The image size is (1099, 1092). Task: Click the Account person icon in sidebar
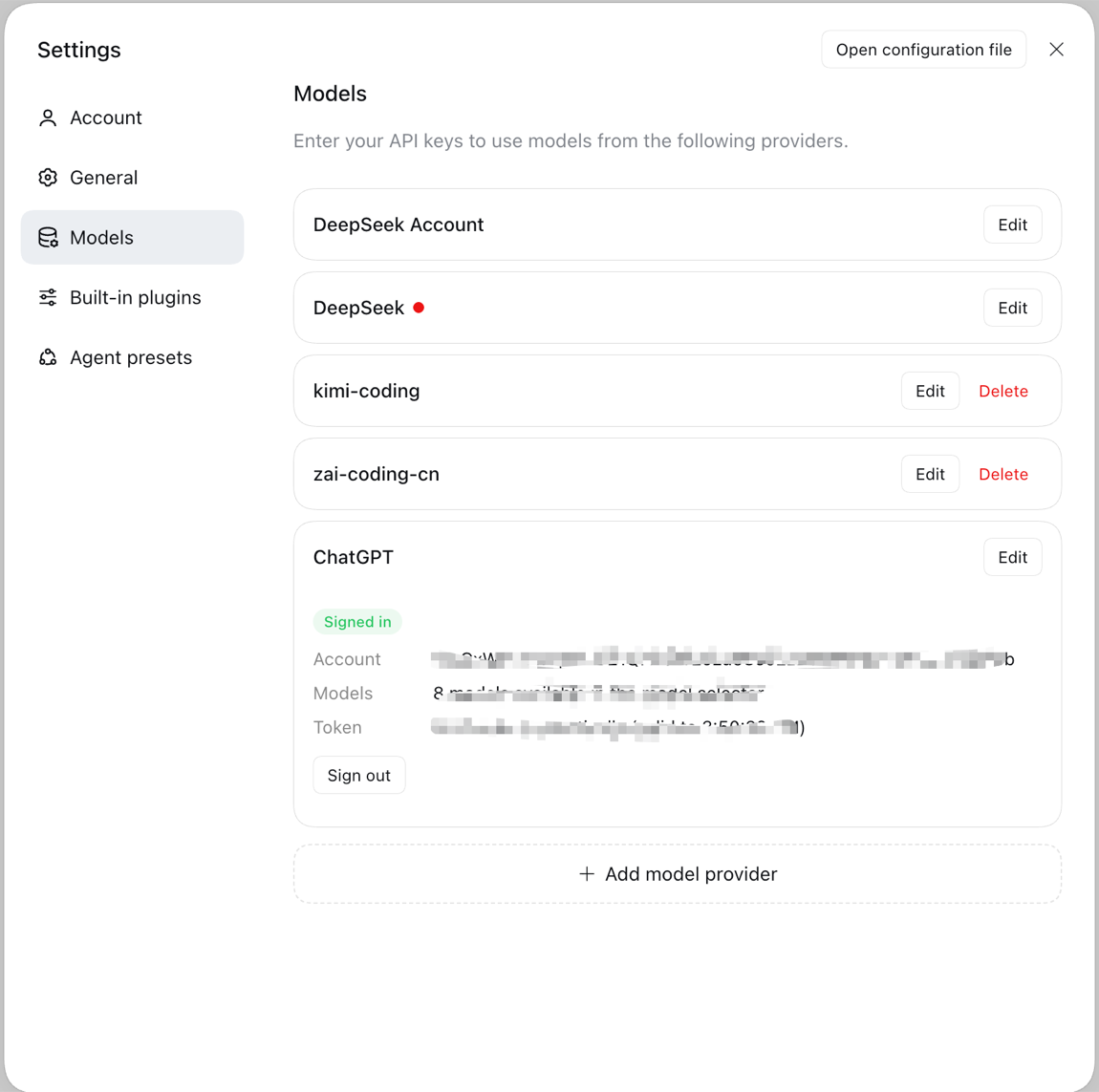pyautogui.click(x=48, y=118)
